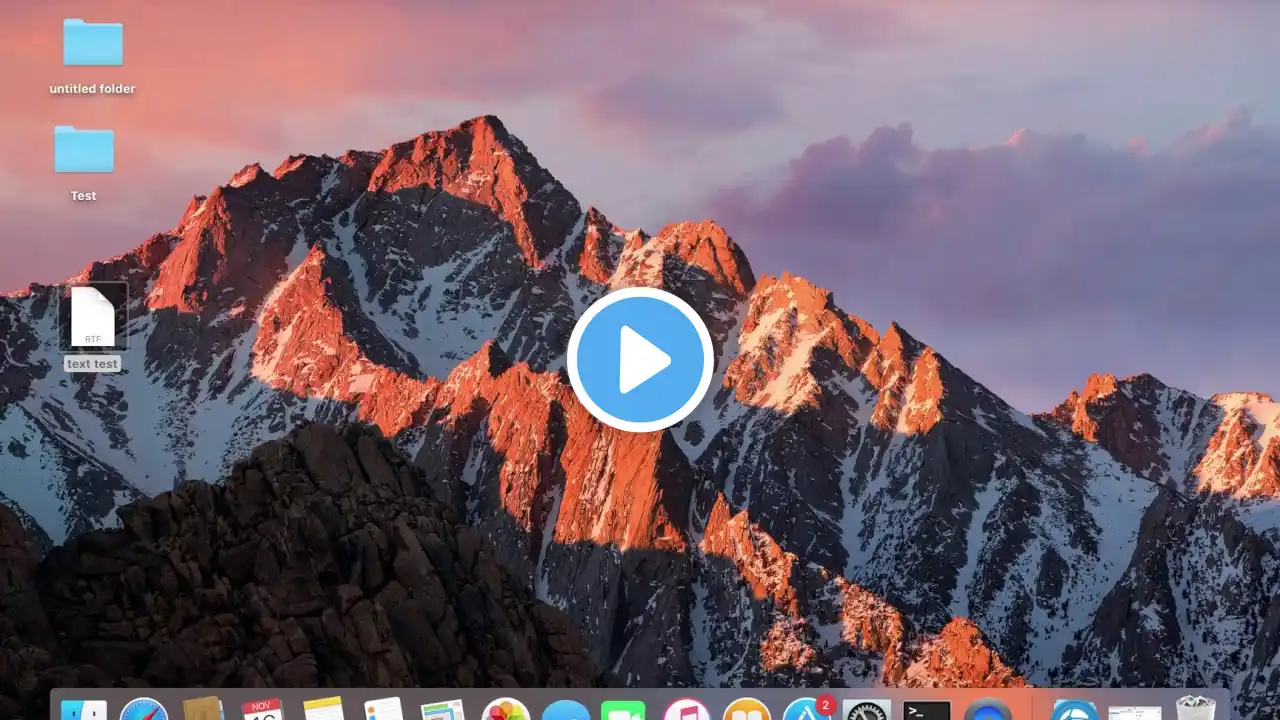Open Calendar in the Dock

[x=263, y=709]
